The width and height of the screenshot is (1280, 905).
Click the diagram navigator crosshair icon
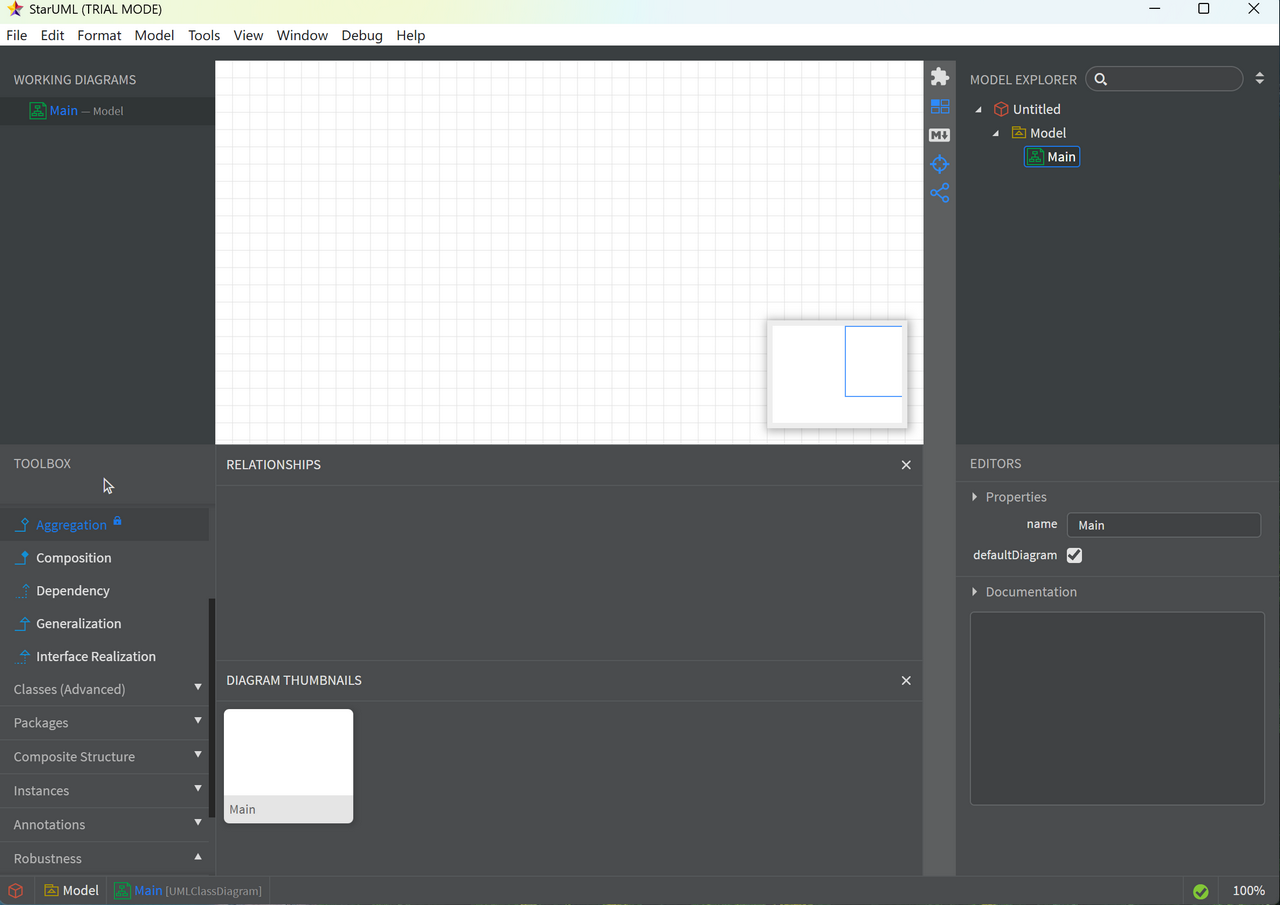(x=939, y=164)
